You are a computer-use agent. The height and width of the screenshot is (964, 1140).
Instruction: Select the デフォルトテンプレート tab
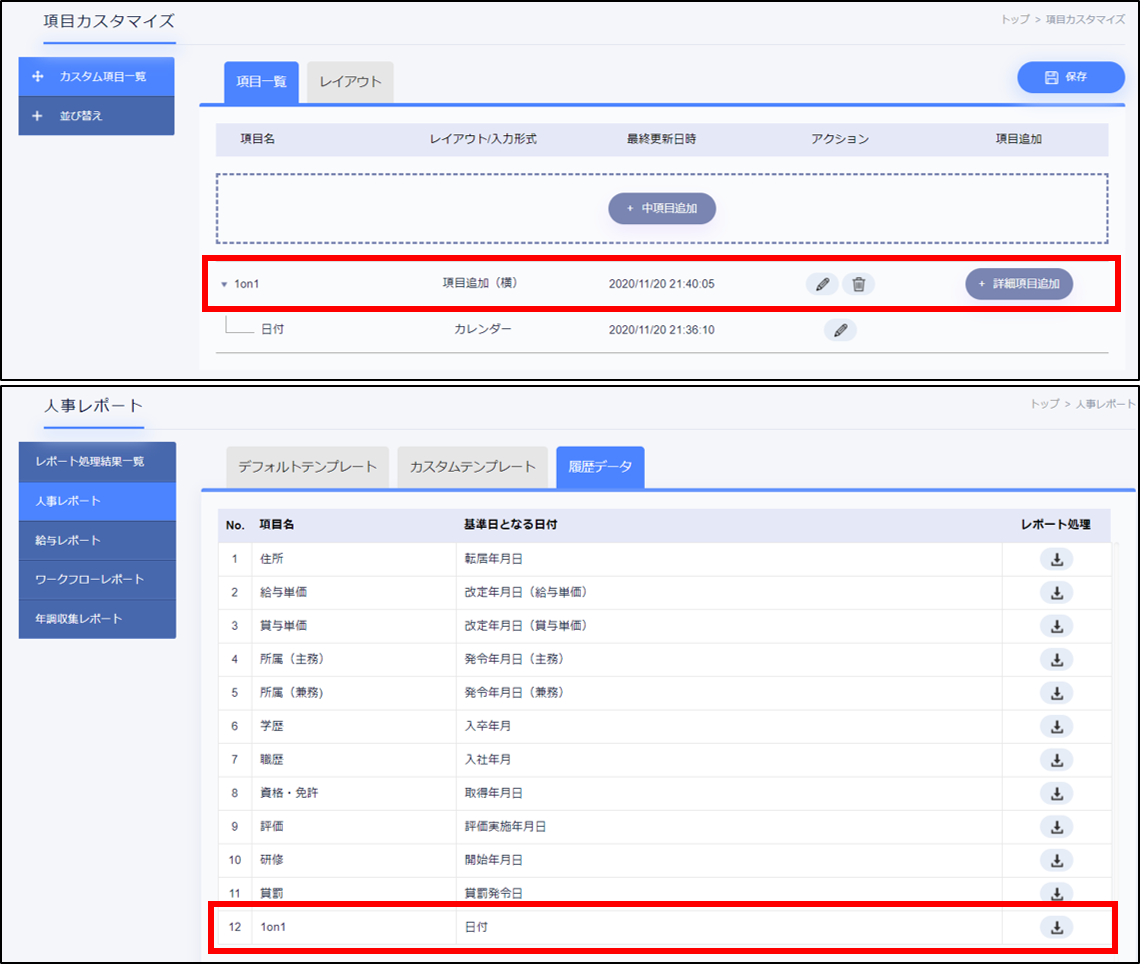pyautogui.click(x=307, y=467)
